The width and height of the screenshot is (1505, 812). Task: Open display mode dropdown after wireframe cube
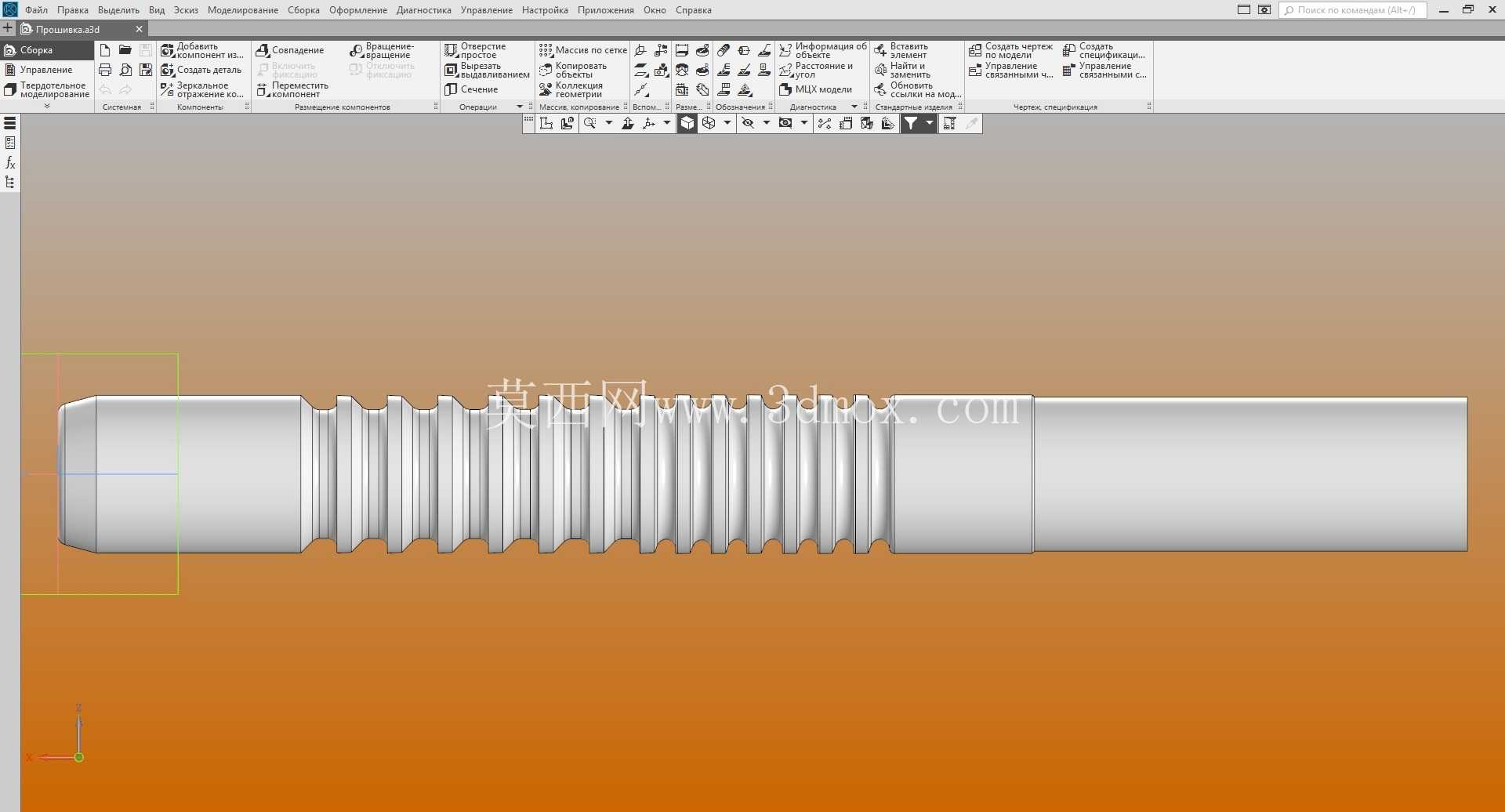tap(727, 123)
